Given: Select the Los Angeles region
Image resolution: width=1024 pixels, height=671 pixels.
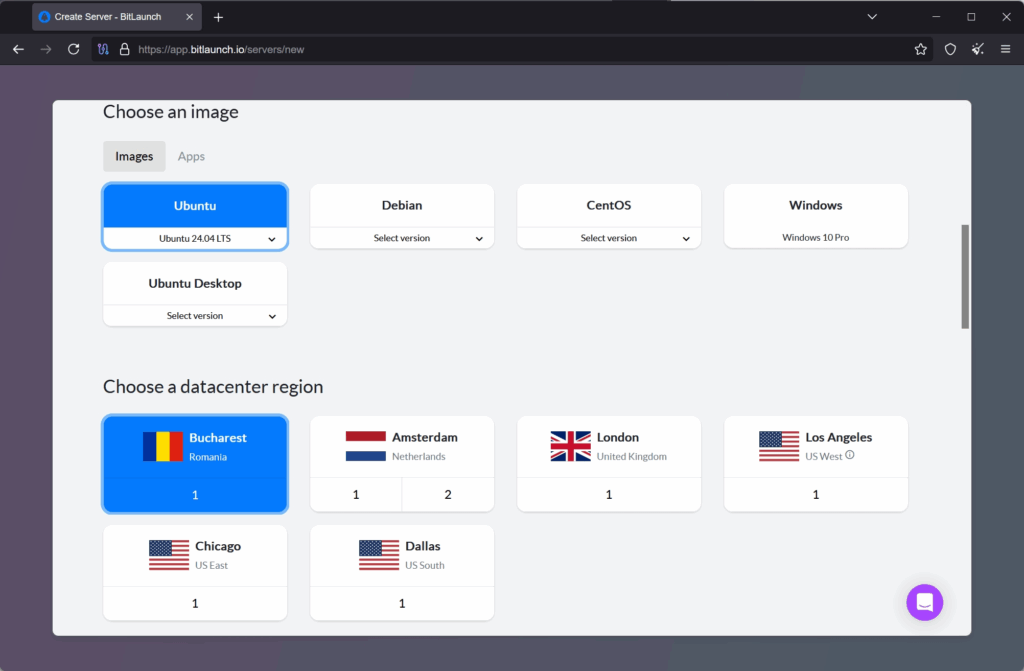Looking at the screenshot, I should click(816, 446).
